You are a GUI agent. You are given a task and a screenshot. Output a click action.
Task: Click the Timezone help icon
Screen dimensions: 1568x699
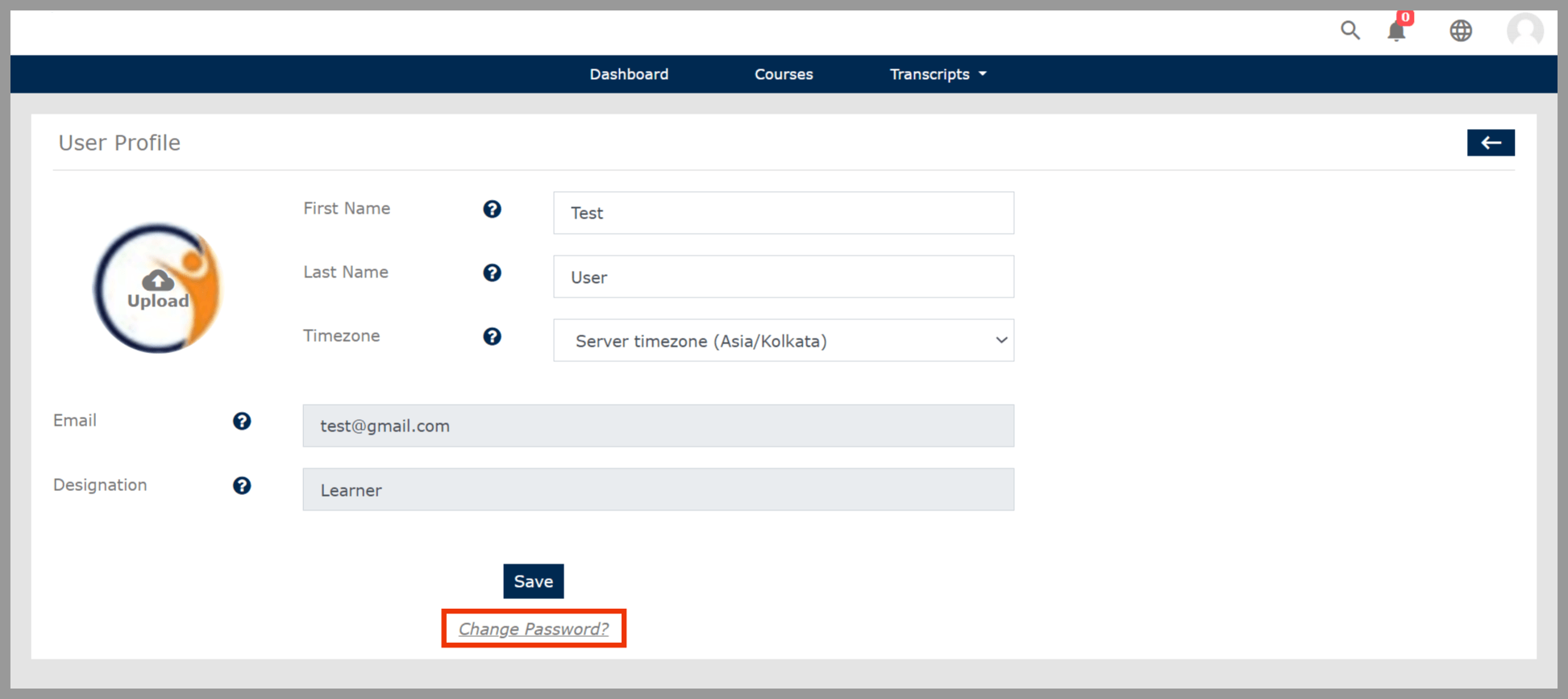(x=492, y=337)
